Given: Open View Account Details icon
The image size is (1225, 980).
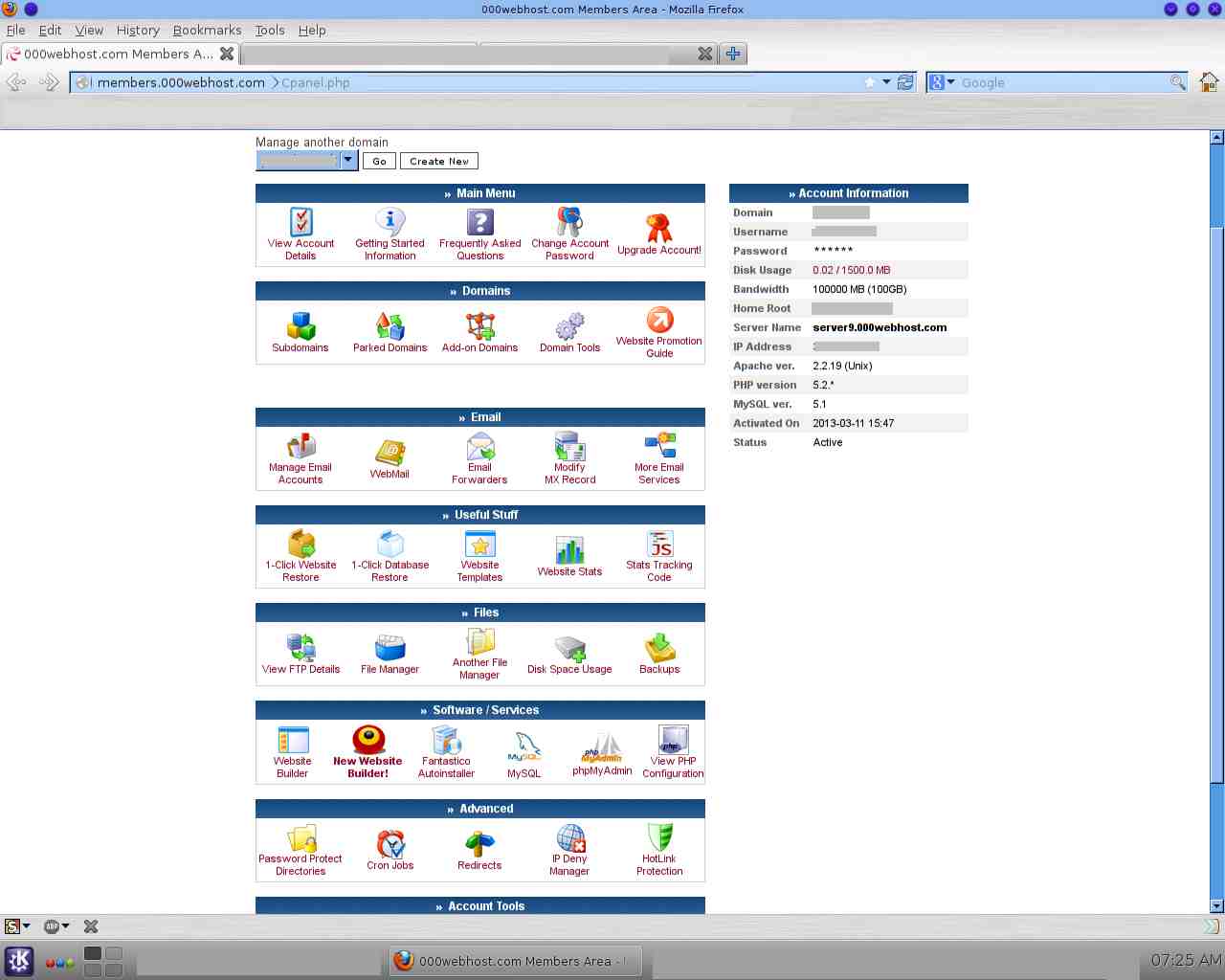Looking at the screenshot, I should tap(301, 222).
